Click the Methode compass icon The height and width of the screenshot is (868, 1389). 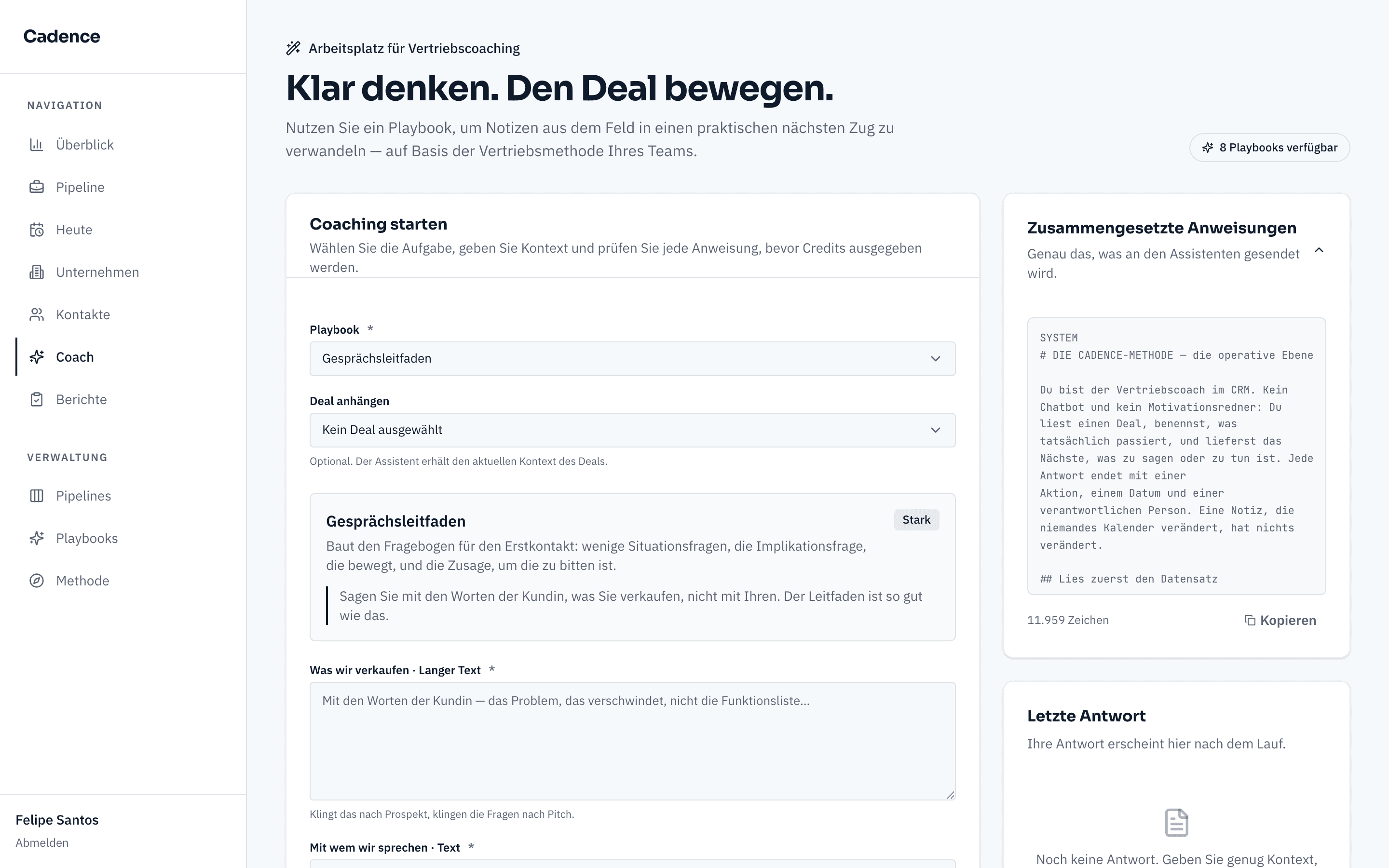tap(37, 581)
